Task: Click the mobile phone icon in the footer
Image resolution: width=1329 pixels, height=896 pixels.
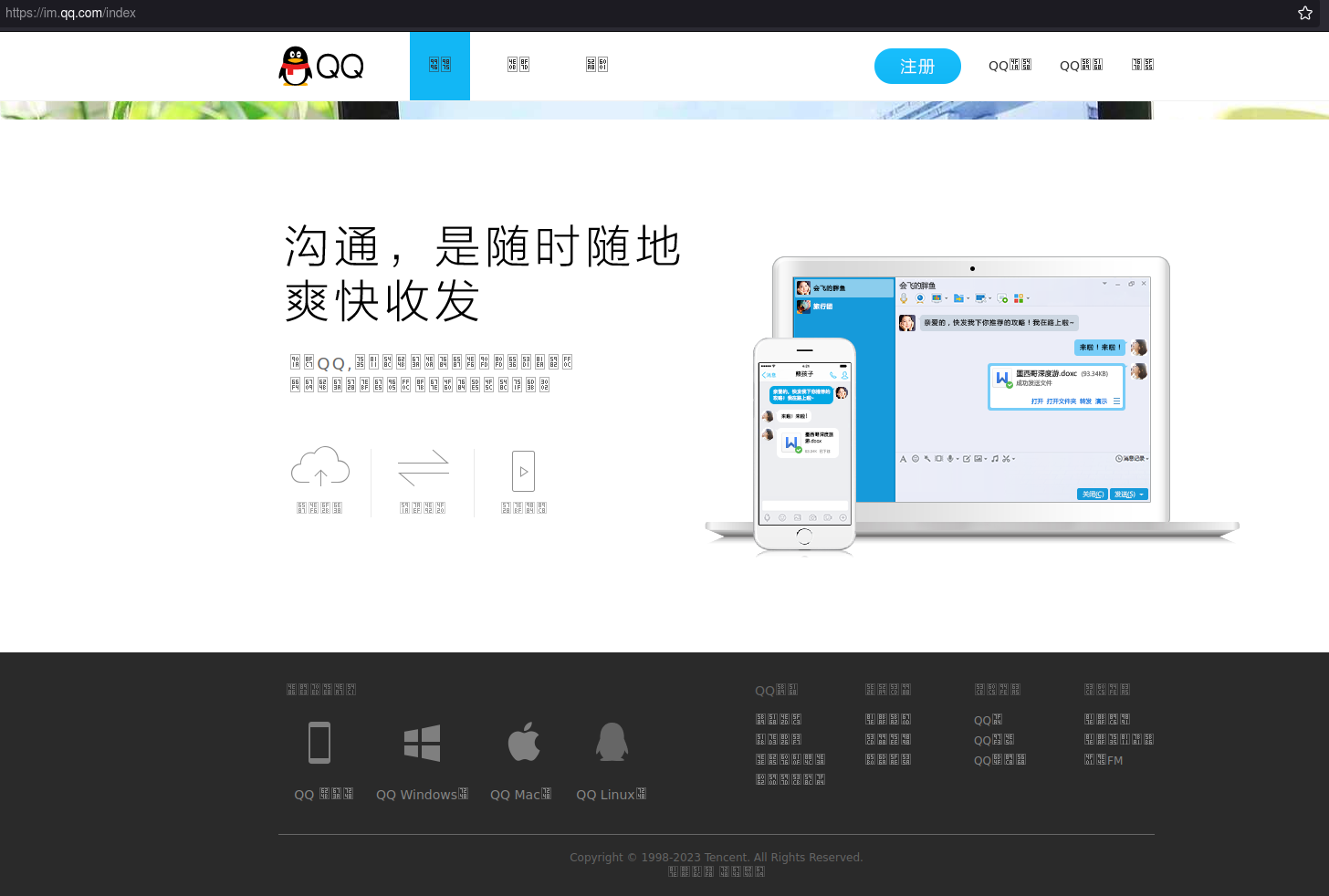Action: click(x=319, y=742)
